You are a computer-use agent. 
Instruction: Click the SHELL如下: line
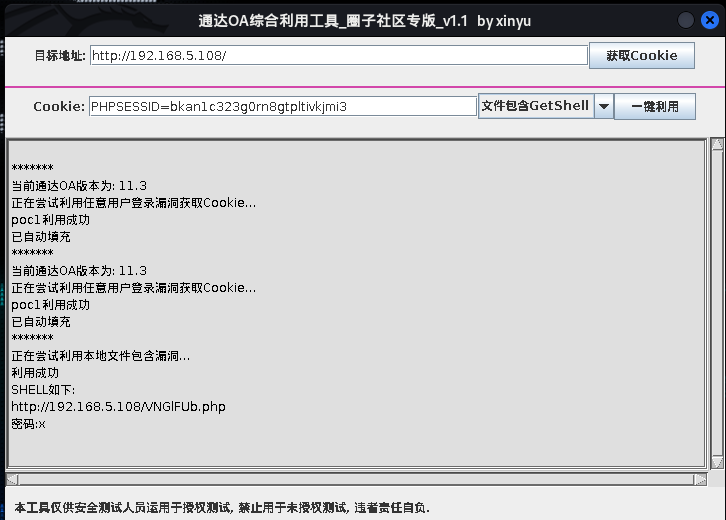[43, 390]
